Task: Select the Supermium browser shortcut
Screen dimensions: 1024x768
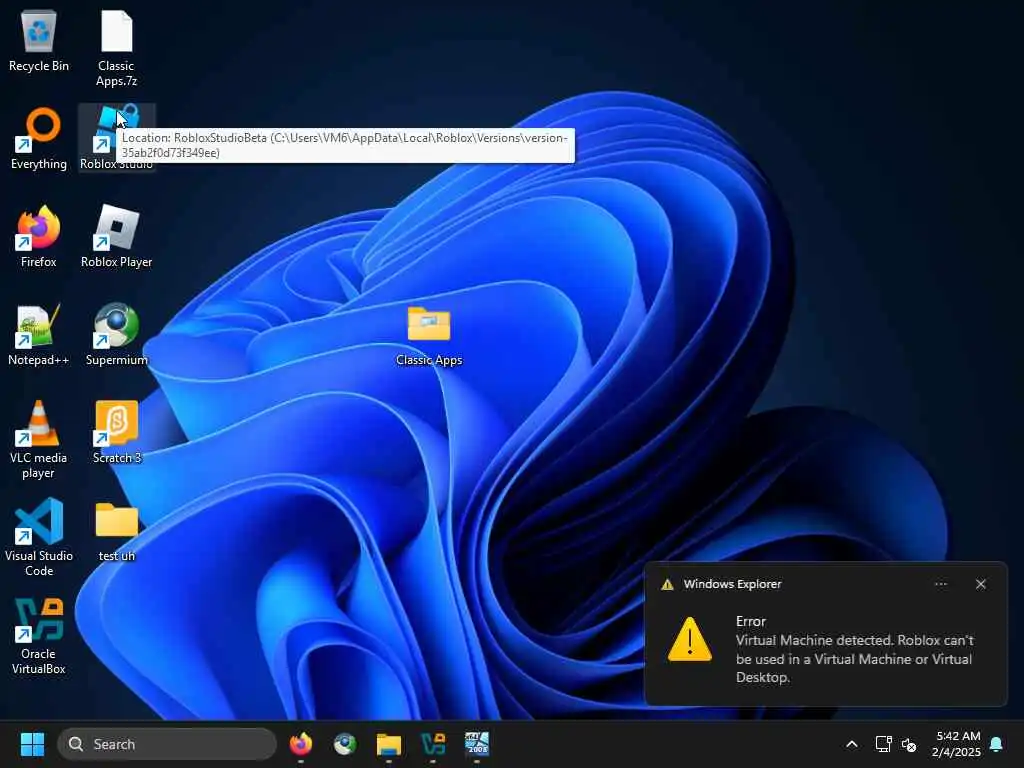Action: point(116,334)
